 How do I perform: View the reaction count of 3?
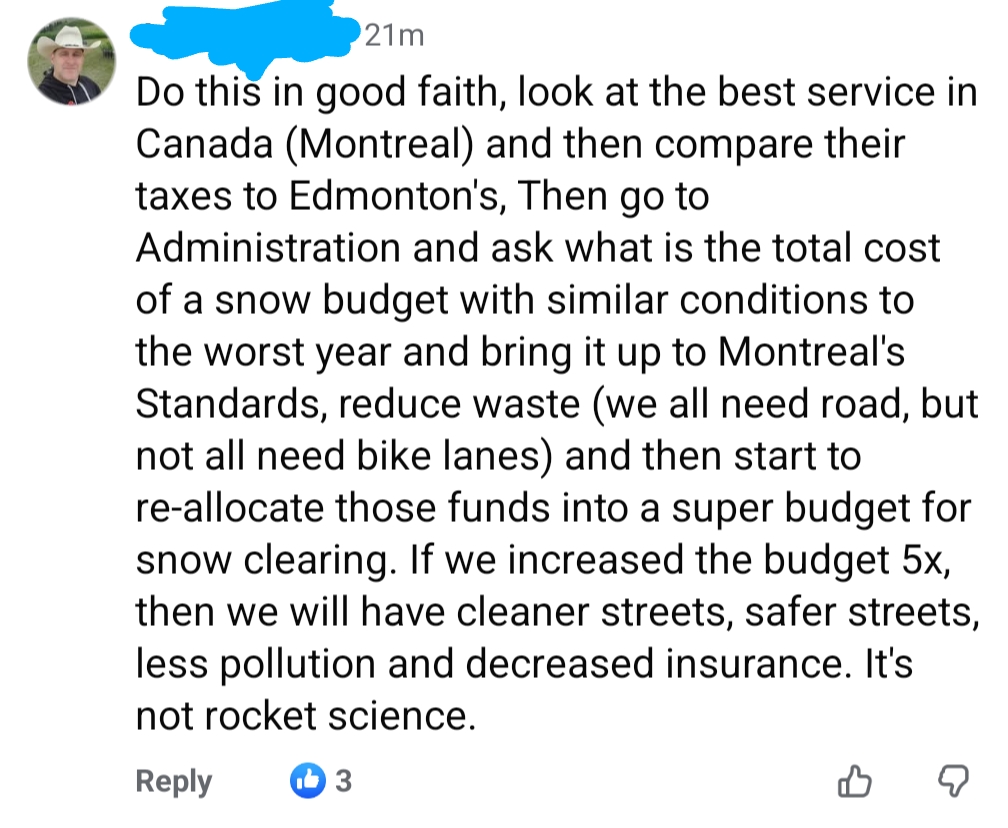point(343,780)
